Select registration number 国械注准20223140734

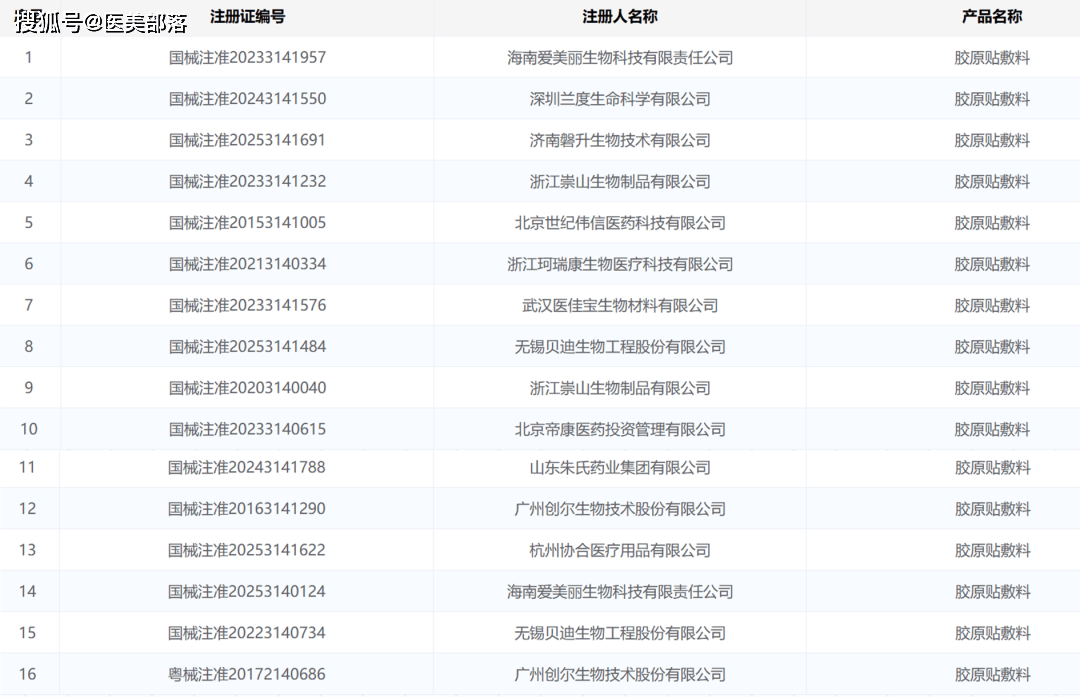[x=247, y=633]
